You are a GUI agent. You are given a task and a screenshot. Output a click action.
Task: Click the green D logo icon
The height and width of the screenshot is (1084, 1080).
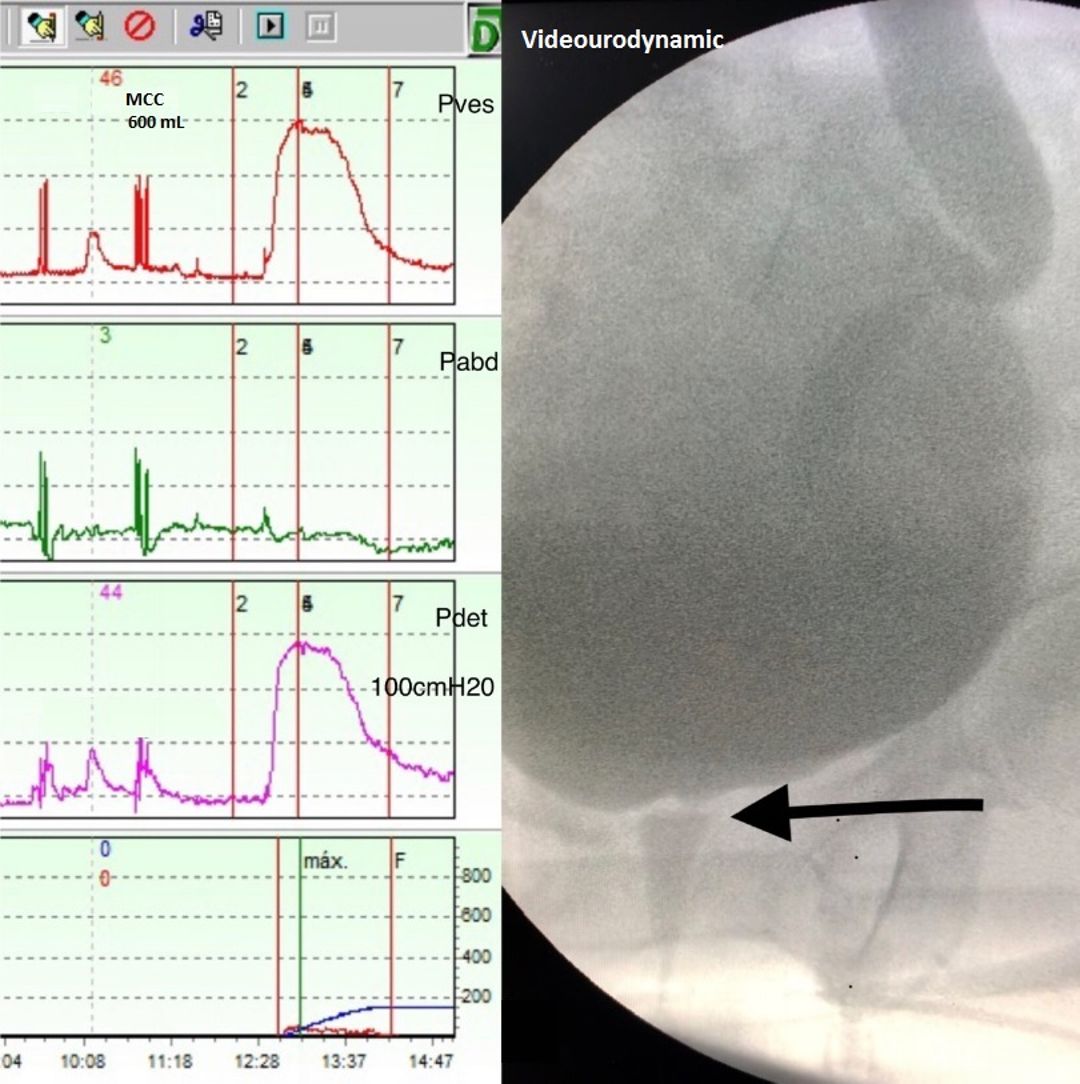[x=484, y=30]
